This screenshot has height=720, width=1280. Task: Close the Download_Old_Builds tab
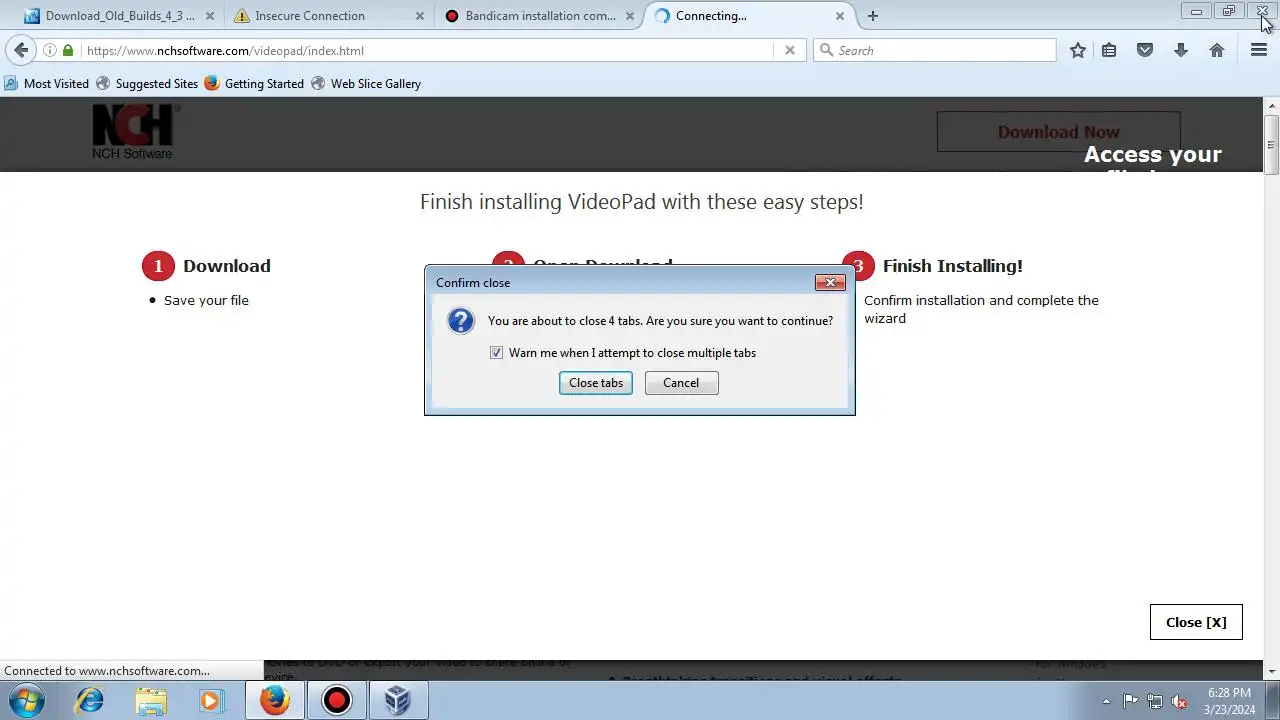210,16
